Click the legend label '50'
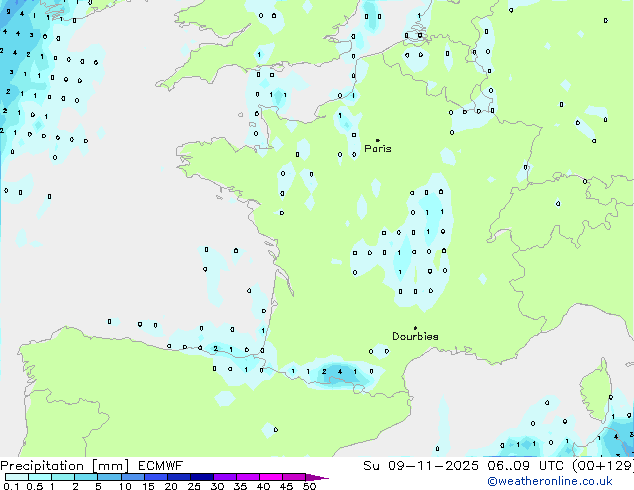634x490 pixels. (310, 486)
